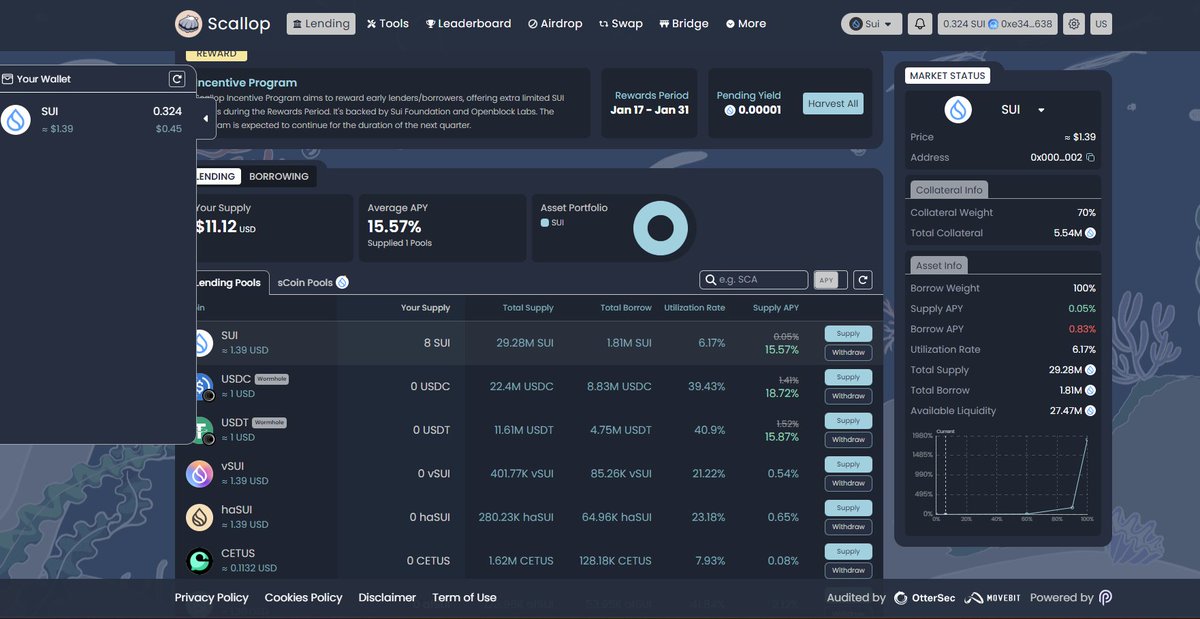1200x619 pixels.
Task: Click the vSUI coin icon
Action: 200,474
